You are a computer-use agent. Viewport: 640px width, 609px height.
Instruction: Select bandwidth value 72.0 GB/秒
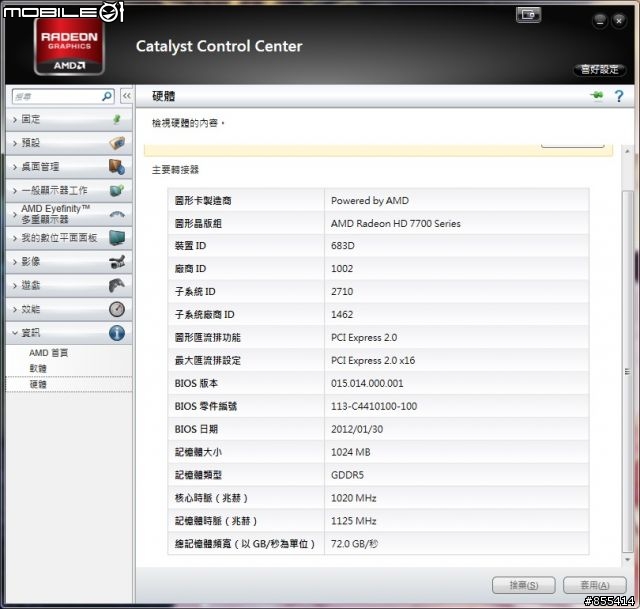pyautogui.click(x=354, y=544)
